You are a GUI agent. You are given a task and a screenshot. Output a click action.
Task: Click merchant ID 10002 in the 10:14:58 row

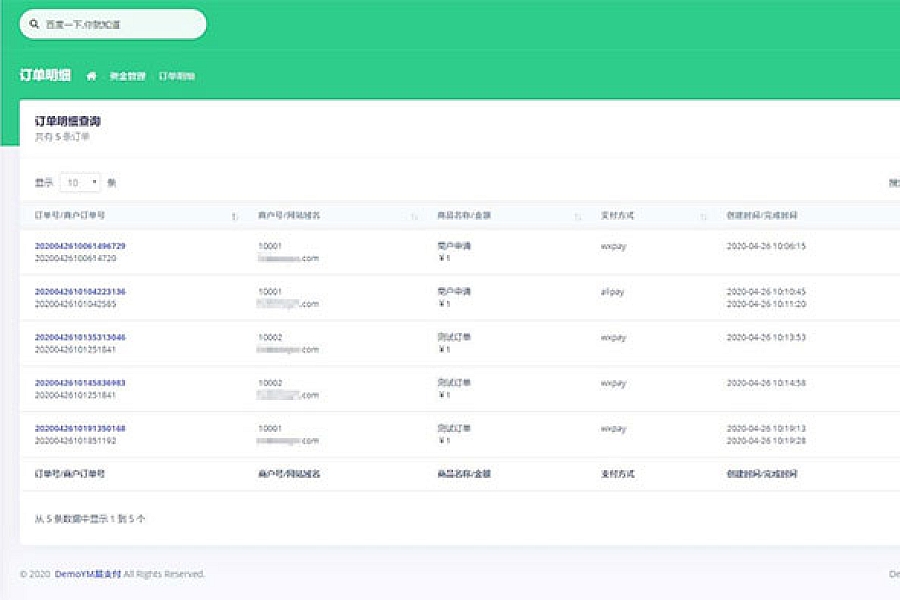(270, 382)
